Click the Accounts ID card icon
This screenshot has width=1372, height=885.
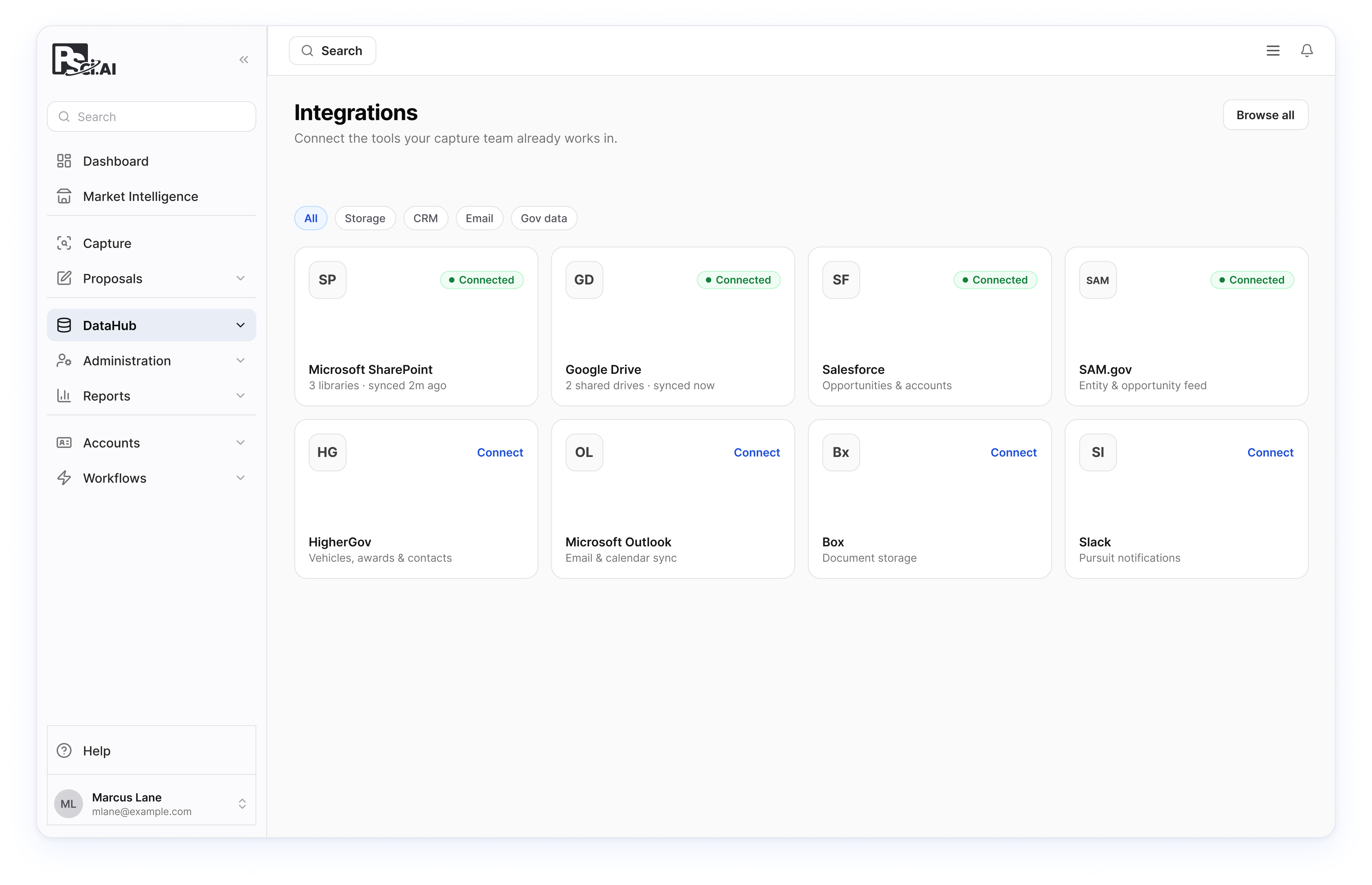click(x=64, y=442)
